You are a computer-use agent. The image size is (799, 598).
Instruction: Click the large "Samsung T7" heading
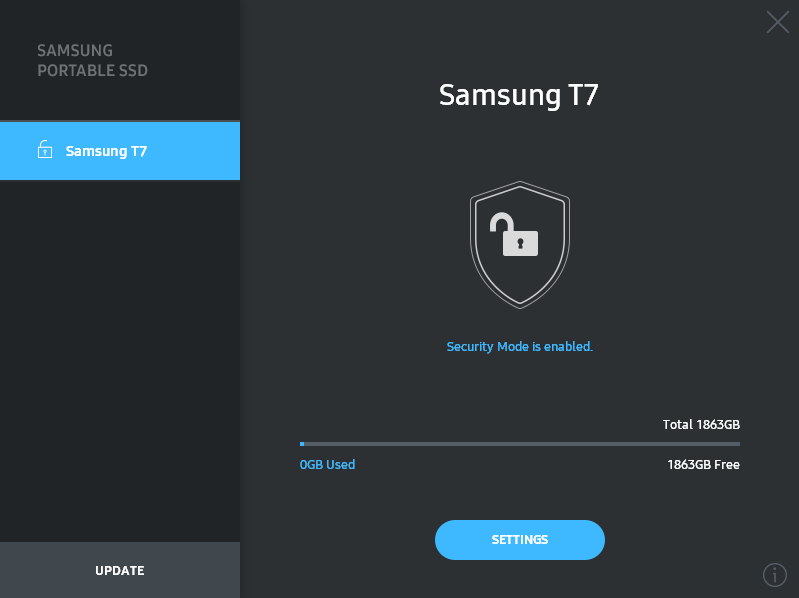point(519,96)
